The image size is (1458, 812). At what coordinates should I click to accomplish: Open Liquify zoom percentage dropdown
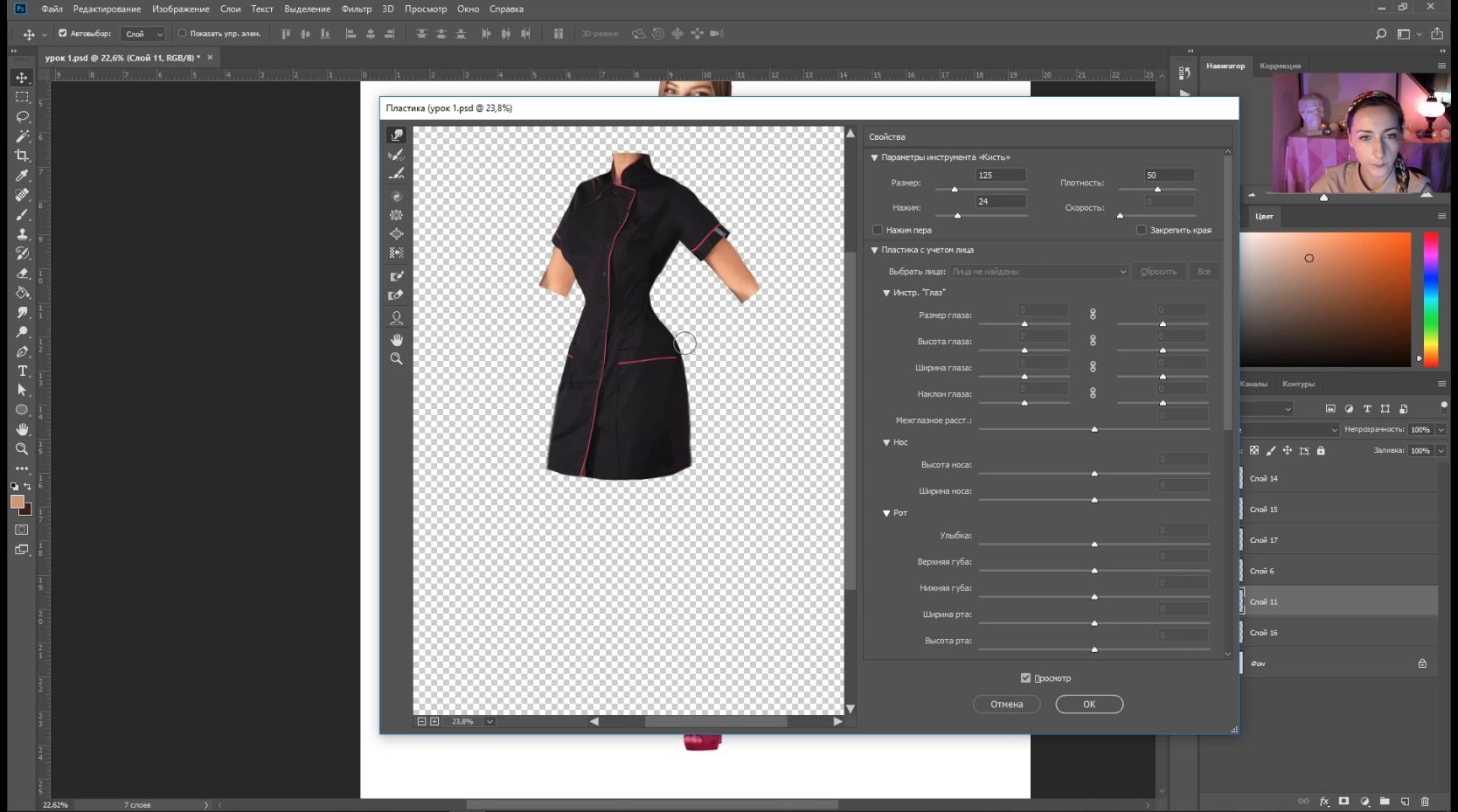[x=489, y=721]
